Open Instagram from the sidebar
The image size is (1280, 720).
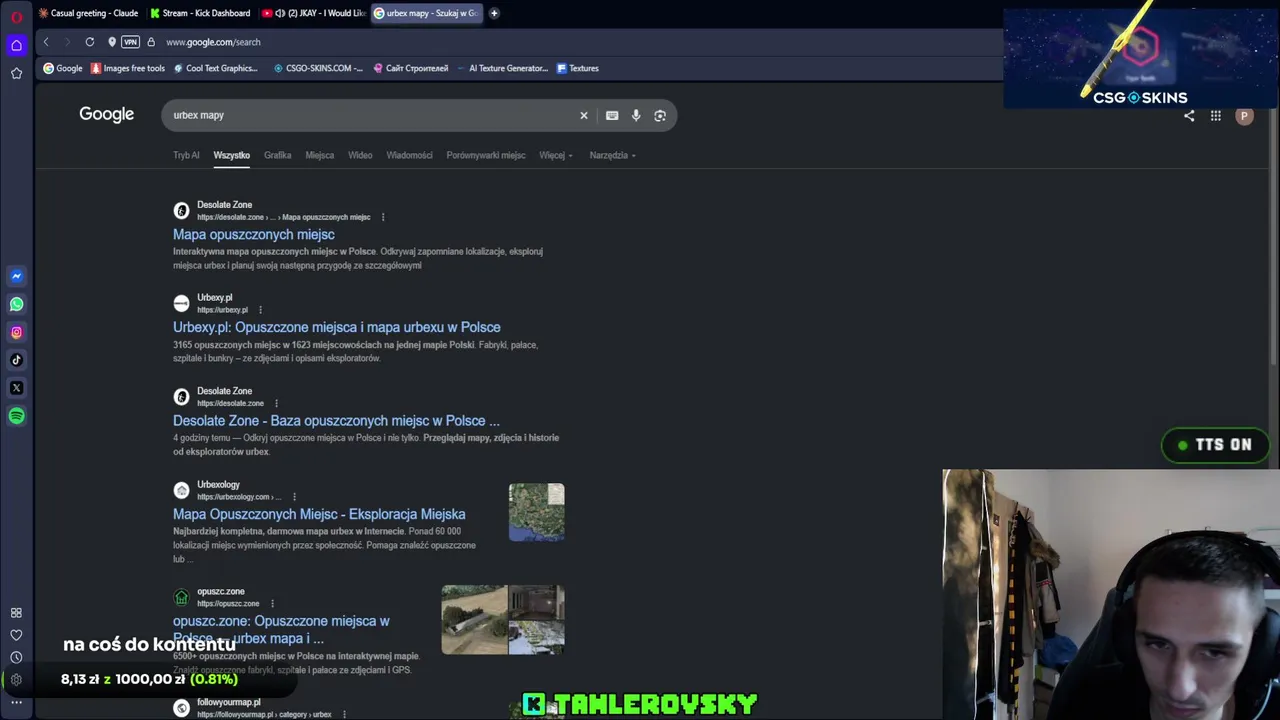[x=16, y=332]
